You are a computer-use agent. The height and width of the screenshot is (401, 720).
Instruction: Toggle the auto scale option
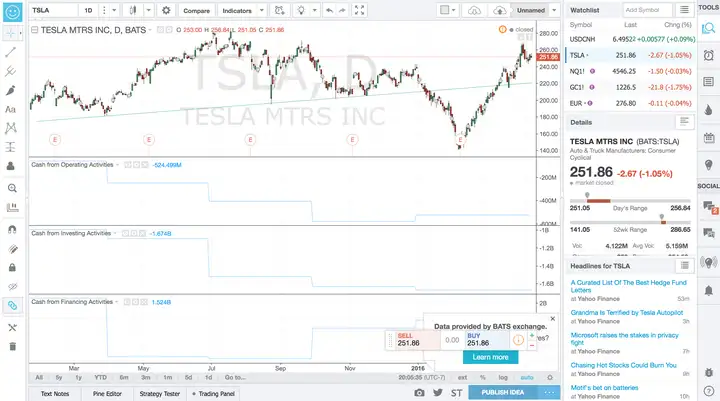(527, 378)
